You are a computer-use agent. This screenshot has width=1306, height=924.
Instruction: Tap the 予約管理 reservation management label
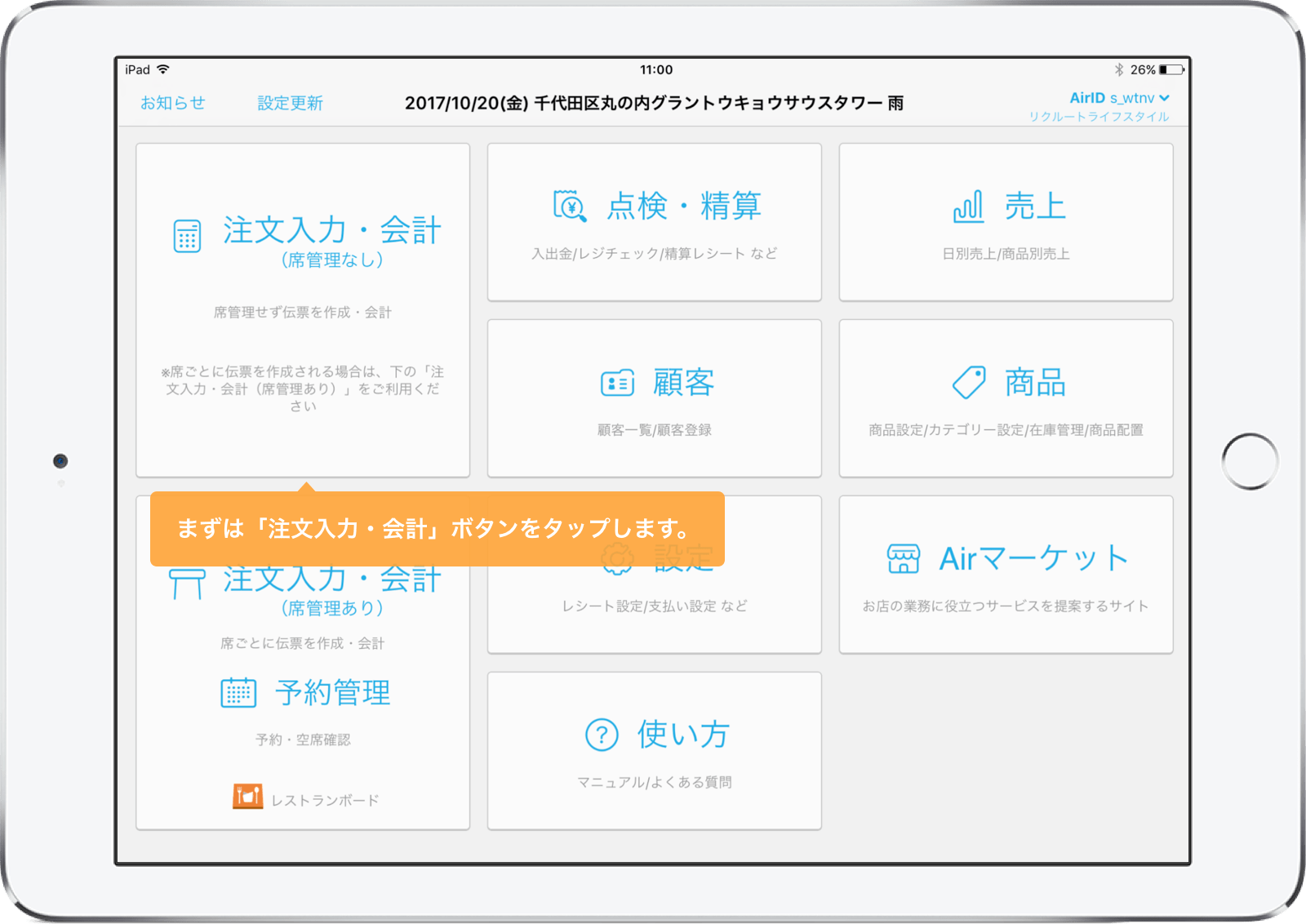click(332, 693)
